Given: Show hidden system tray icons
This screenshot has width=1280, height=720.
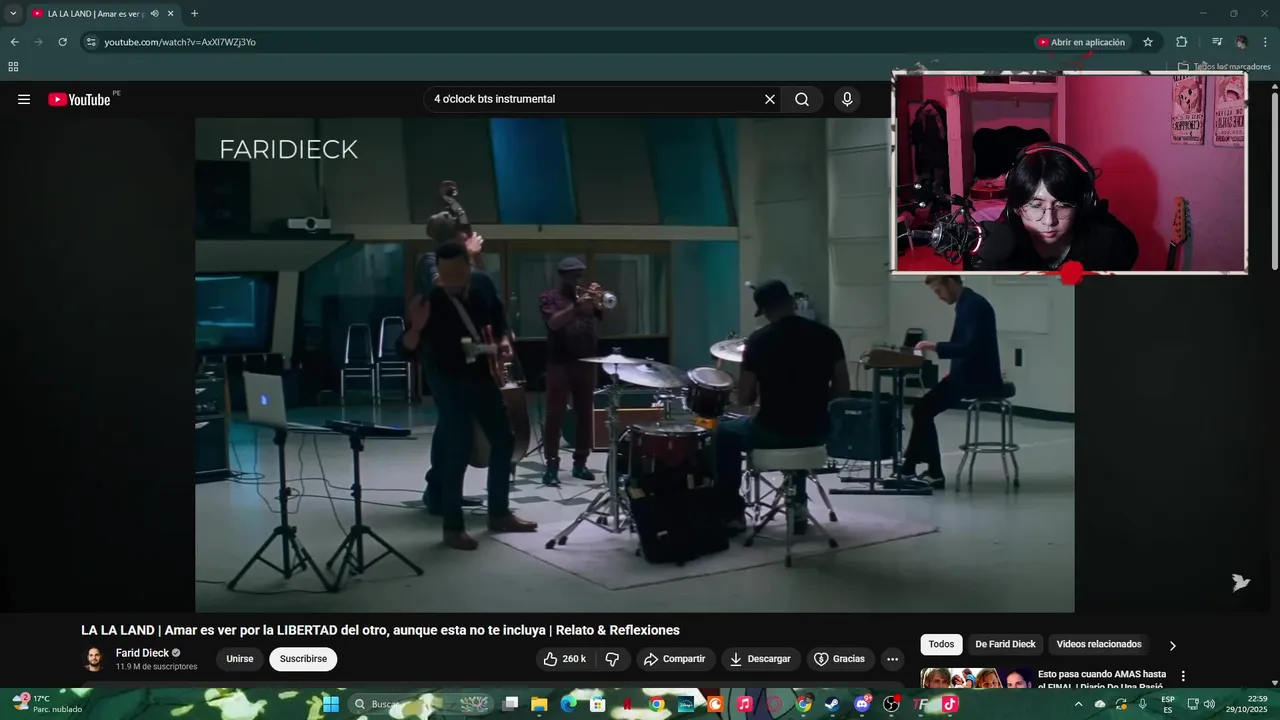Looking at the screenshot, I should pos(1078,704).
